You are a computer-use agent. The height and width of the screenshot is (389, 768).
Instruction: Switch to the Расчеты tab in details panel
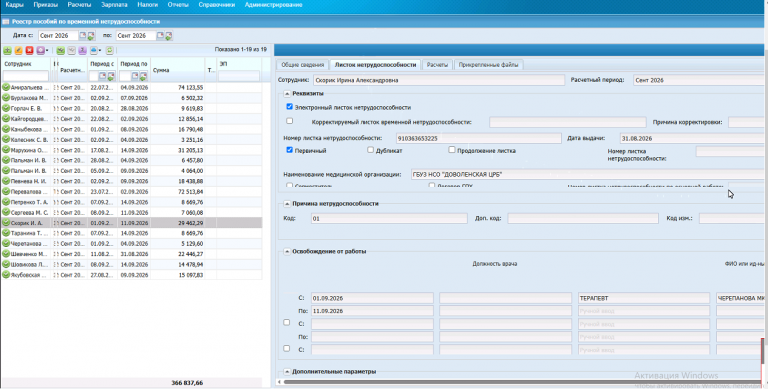point(437,65)
